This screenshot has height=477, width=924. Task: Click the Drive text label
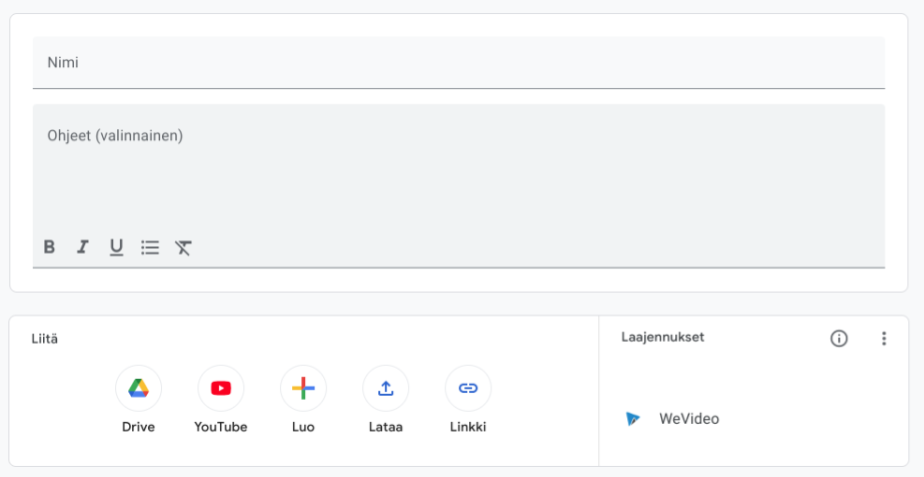click(x=138, y=427)
